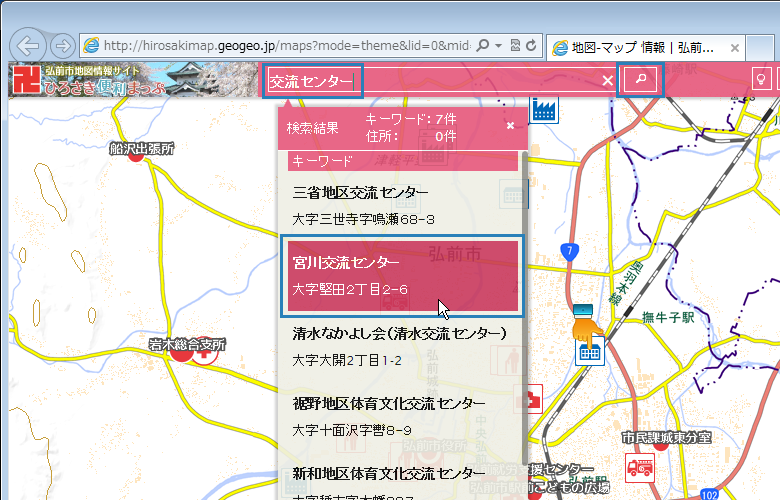Click the hospital icon right of results panel
This screenshot has height=500, width=781.
click(x=529, y=399)
